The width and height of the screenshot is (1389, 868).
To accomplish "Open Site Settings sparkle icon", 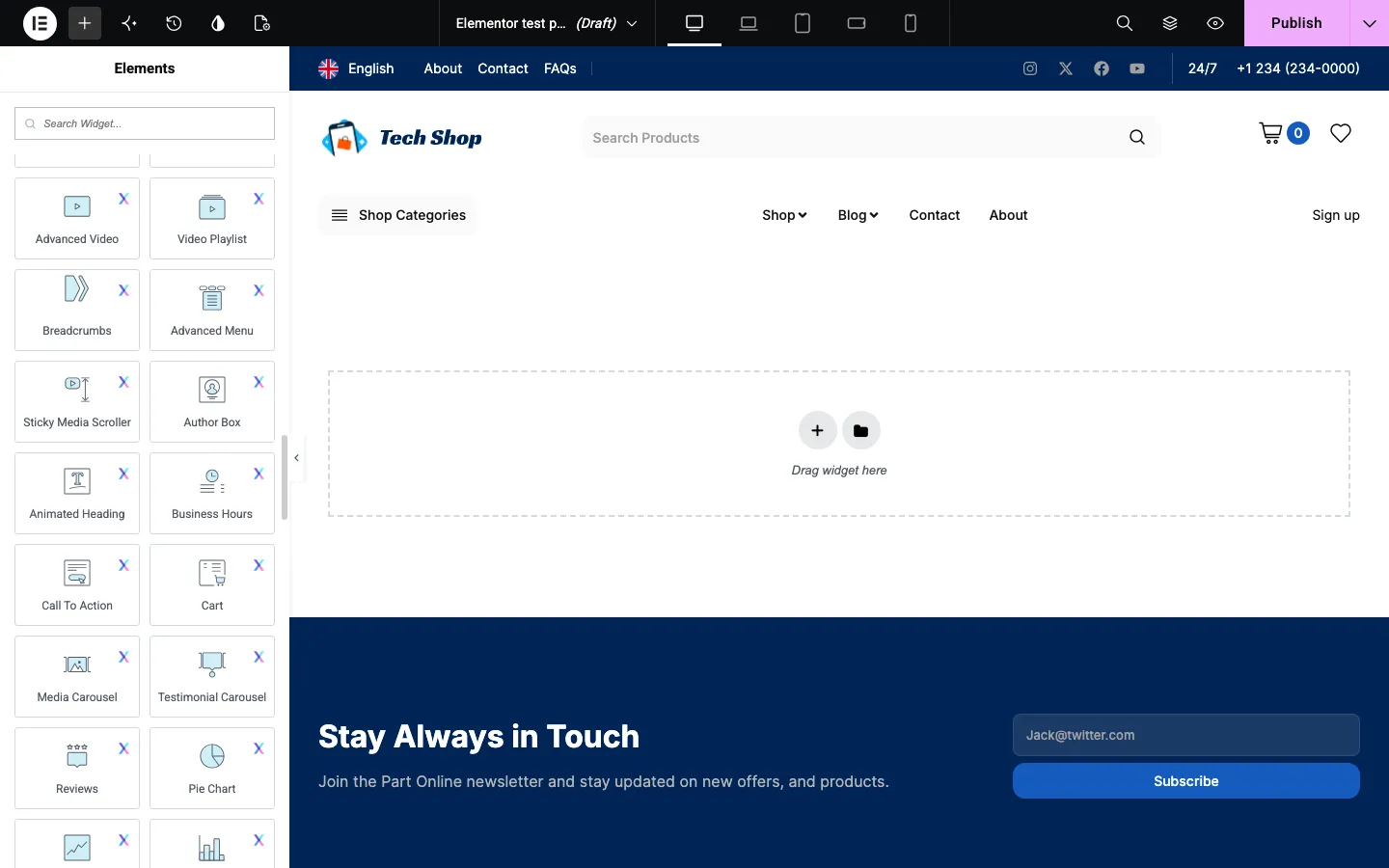I will click(129, 23).
